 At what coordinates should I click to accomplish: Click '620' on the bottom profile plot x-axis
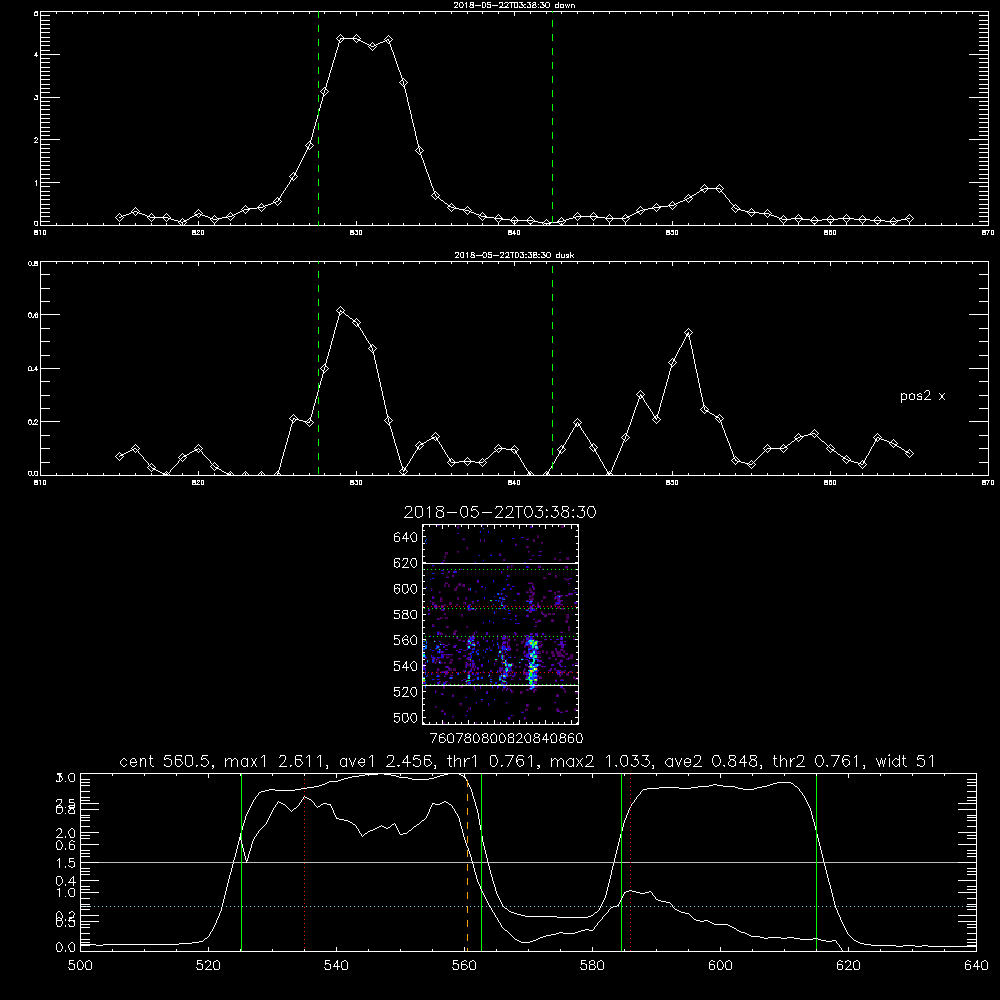coord(848,966)
